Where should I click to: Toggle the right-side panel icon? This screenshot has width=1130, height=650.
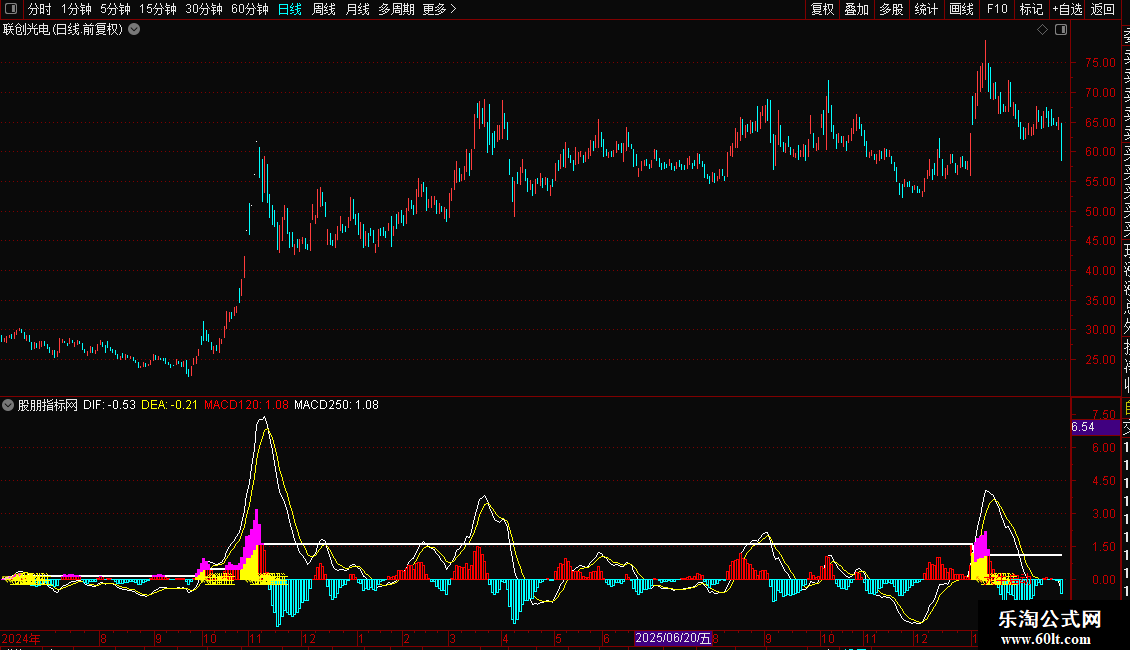(x=1061, y=30)
